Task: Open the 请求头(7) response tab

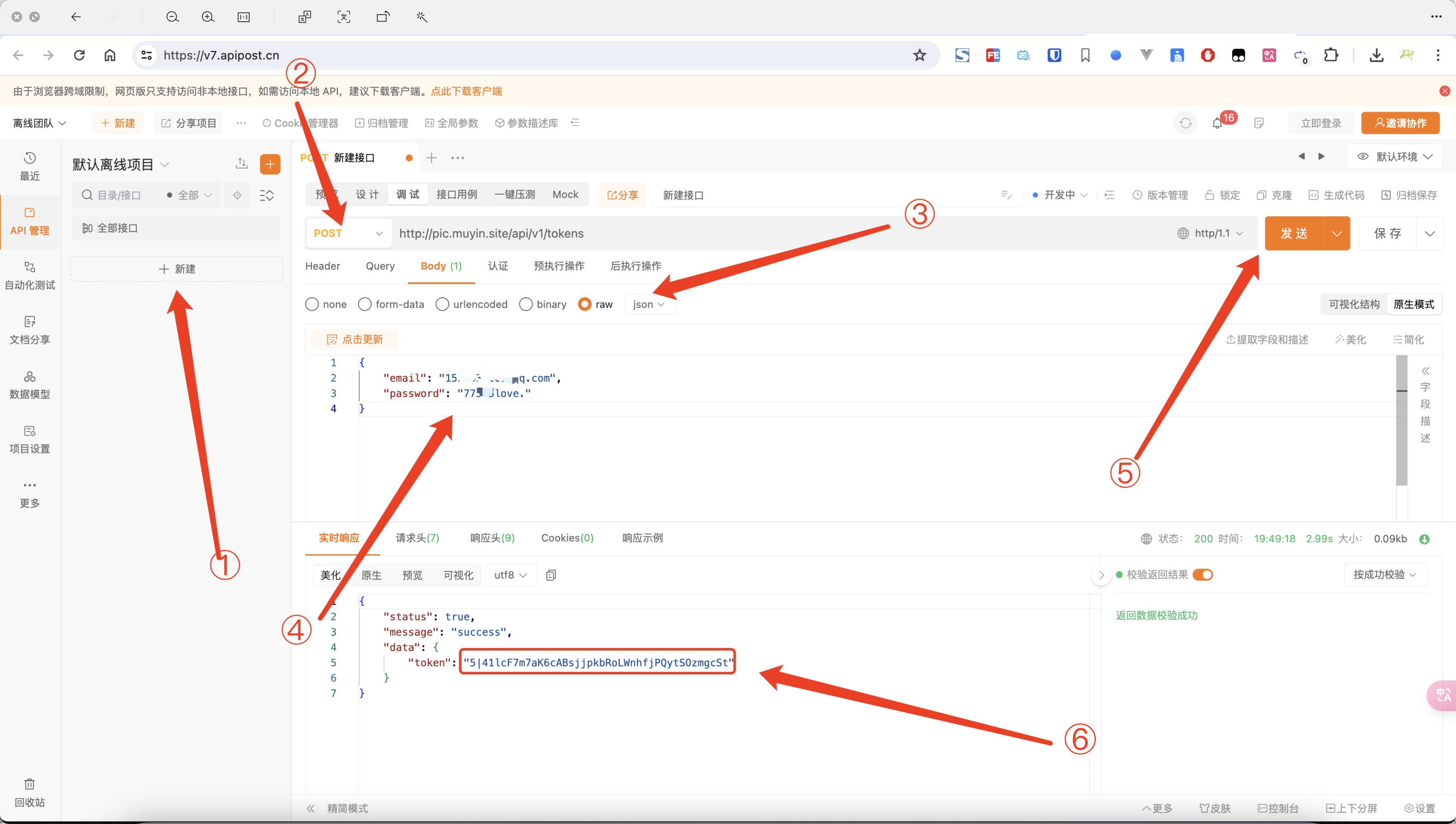Action: pyautogui.click(x=417, y=538)
